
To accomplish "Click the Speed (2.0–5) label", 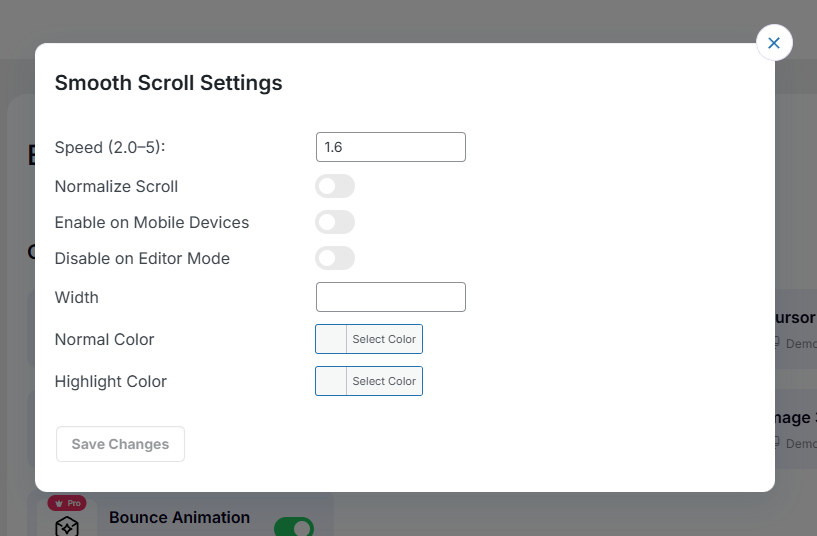I will click(110, 147).
